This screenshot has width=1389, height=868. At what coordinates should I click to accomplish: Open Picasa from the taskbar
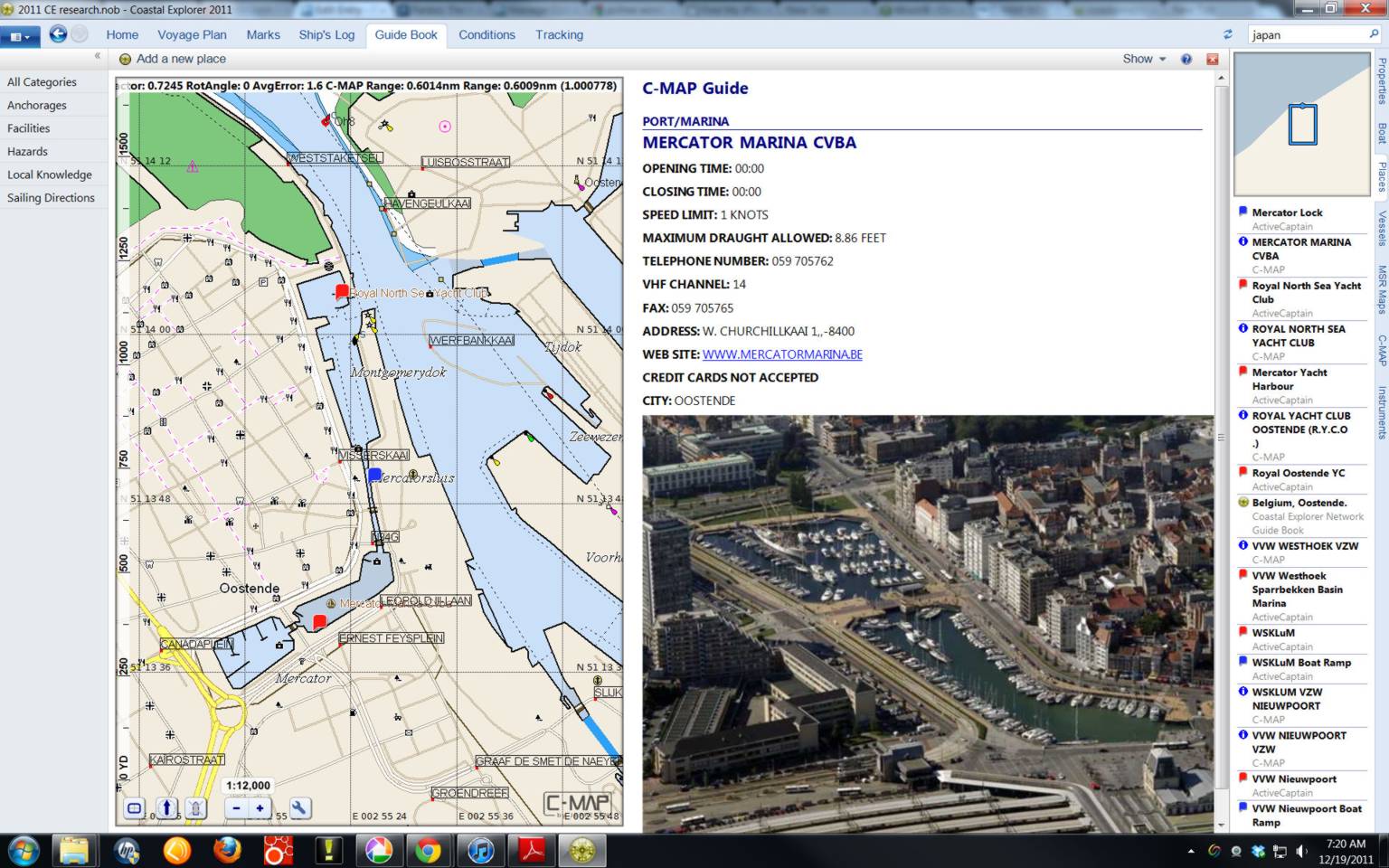point(379,850)
